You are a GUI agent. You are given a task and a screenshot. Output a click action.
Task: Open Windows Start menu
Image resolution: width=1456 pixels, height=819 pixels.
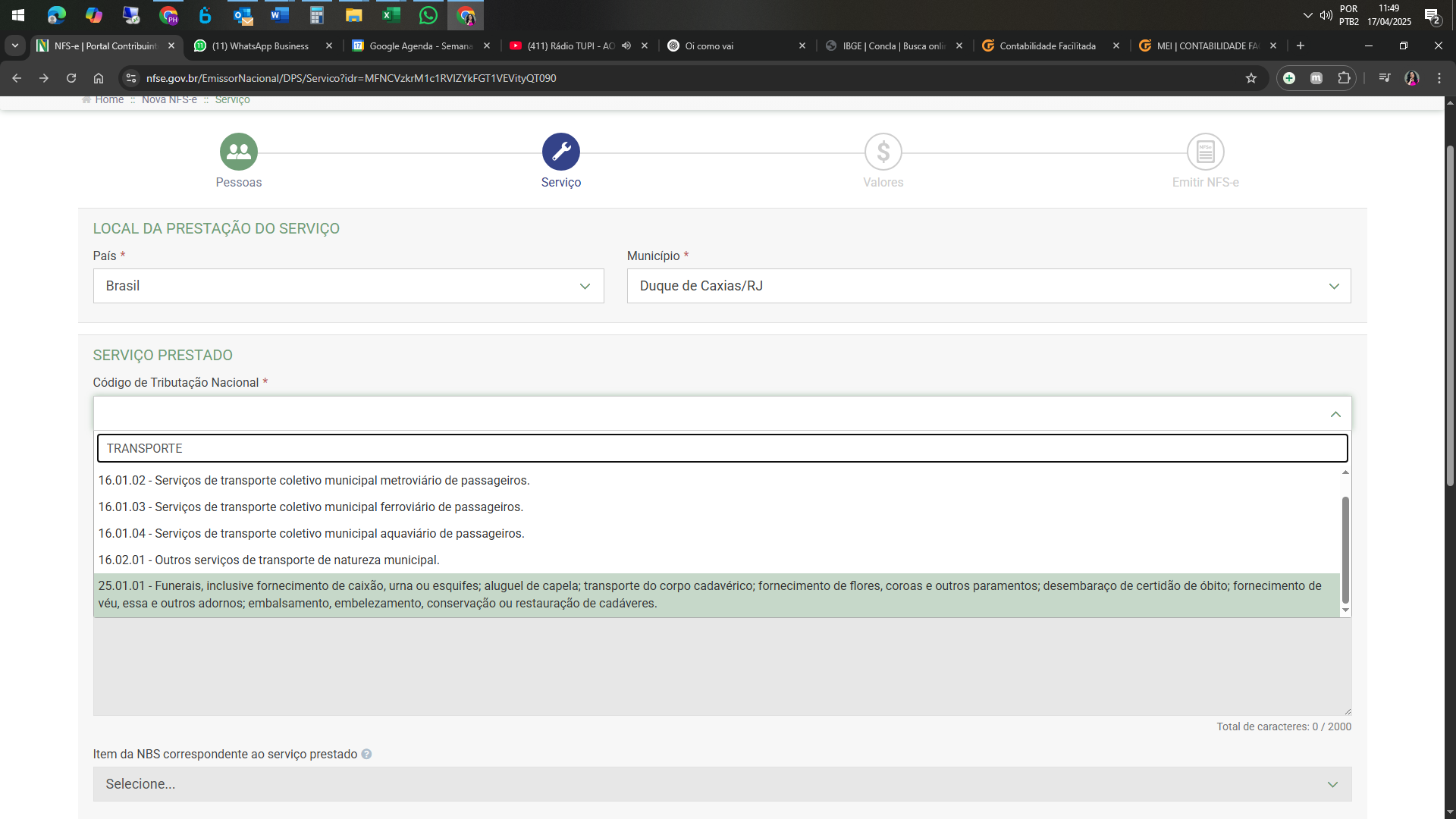tap(18, 15)
